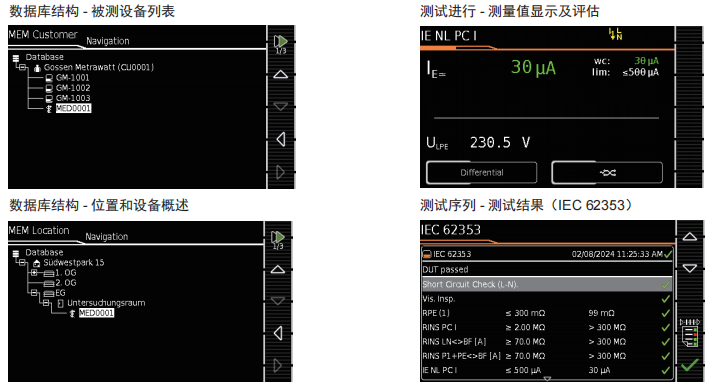Select the RPE (1) result row
The height and width of the screenshot is (388, 714).
point(547,313)
